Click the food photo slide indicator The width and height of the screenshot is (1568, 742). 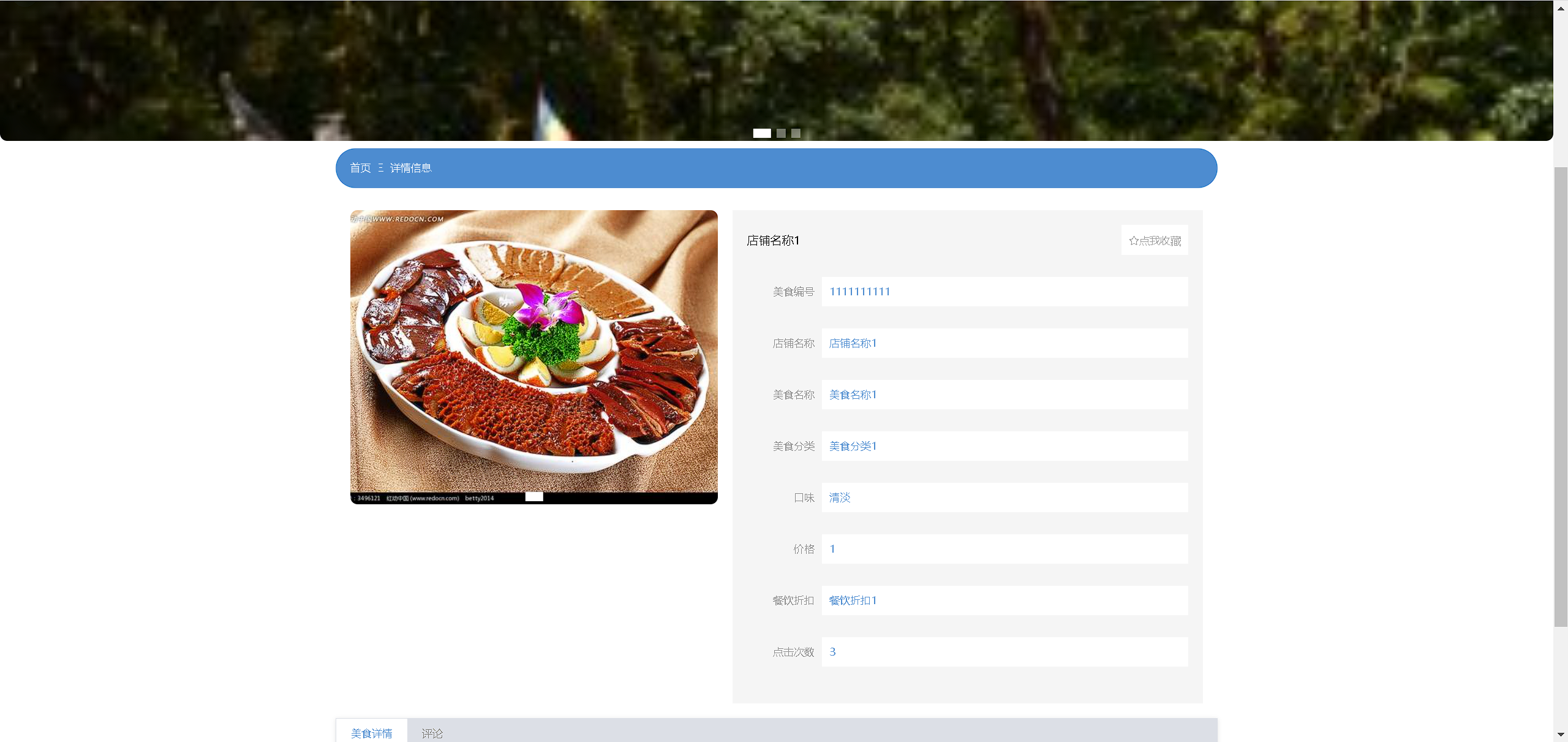534,496
